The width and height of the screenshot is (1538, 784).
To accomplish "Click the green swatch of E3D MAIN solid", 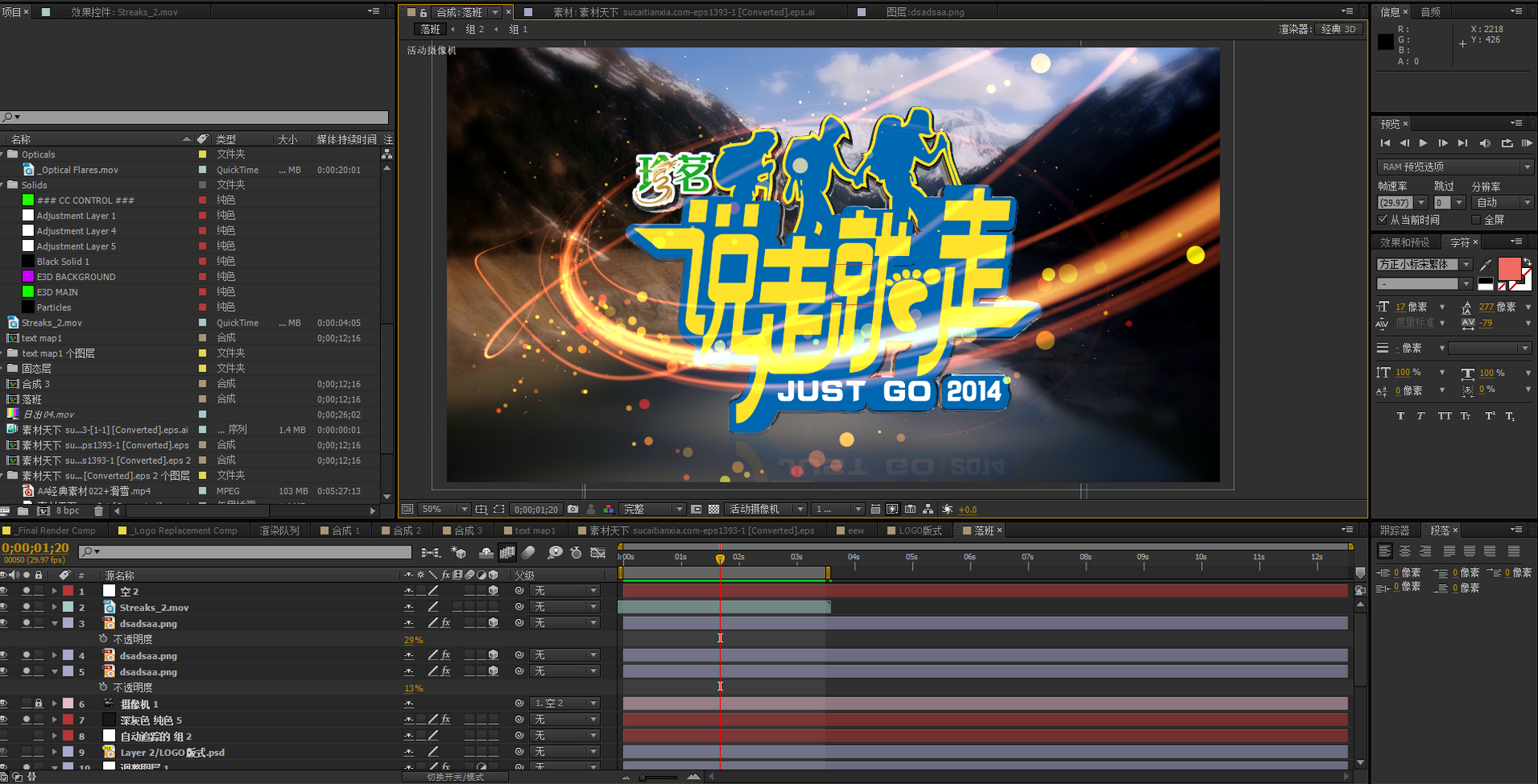I will pos(28,292).
